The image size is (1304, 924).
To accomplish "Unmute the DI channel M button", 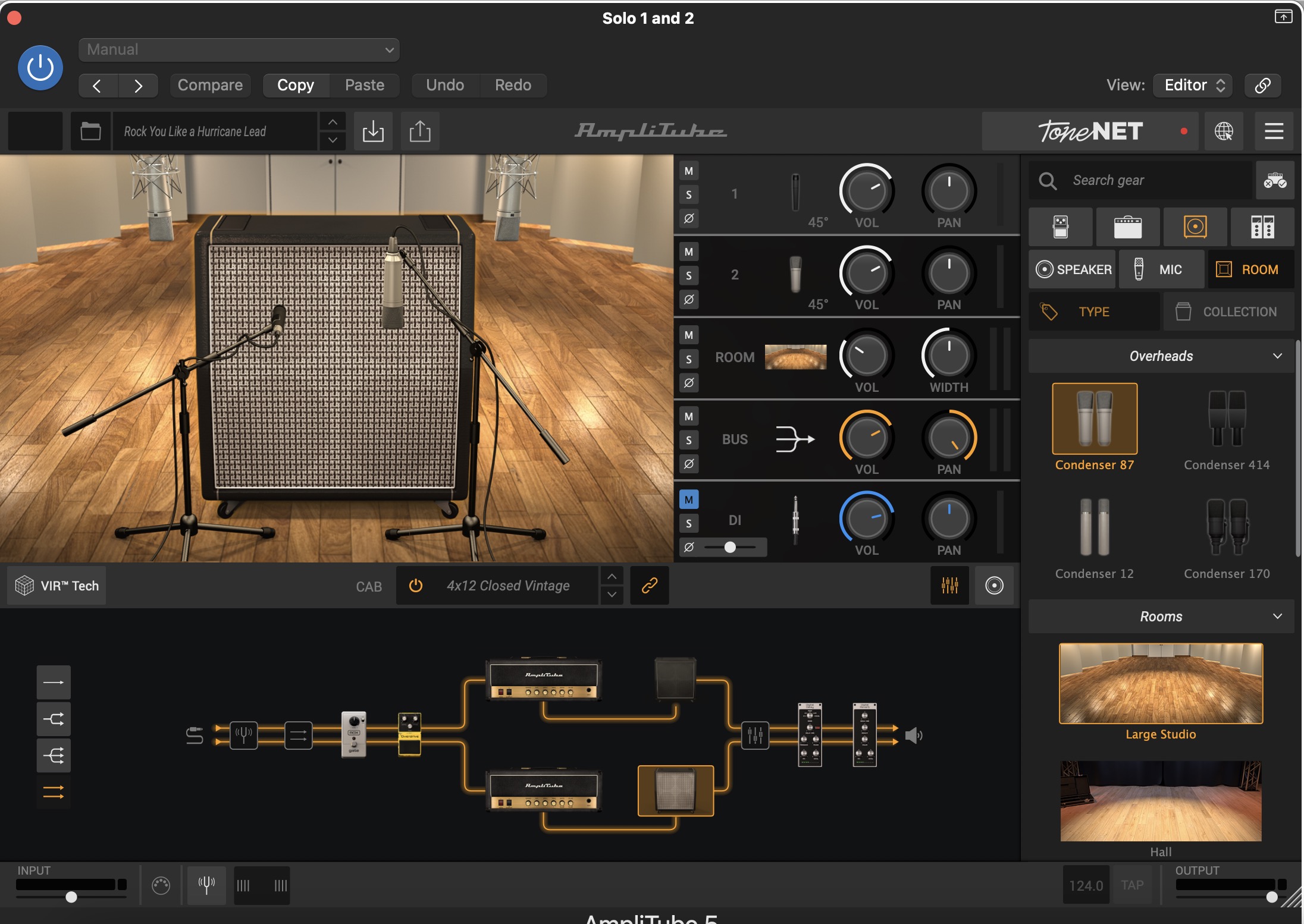I will click(689, 499).
